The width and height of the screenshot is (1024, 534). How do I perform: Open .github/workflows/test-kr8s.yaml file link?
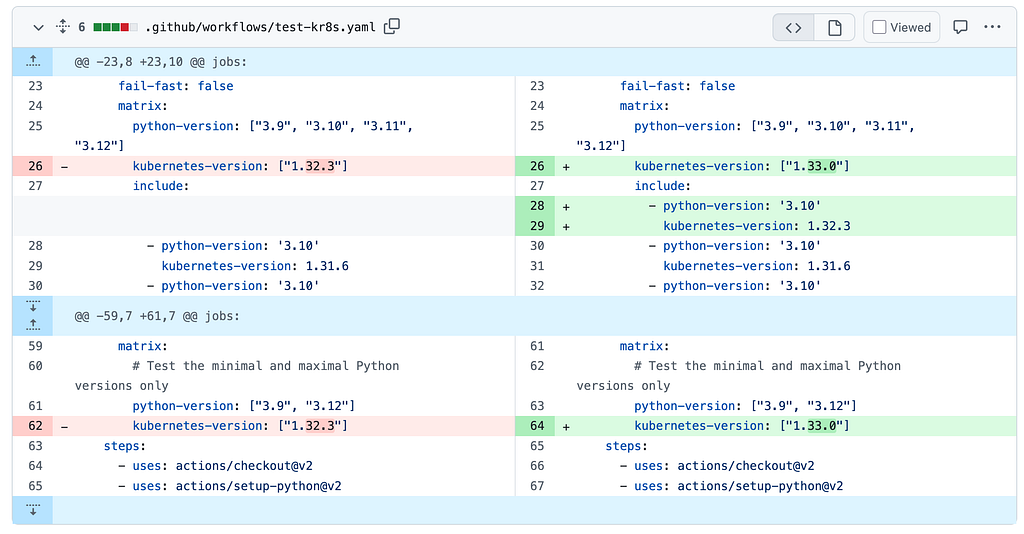coord(260,27)
